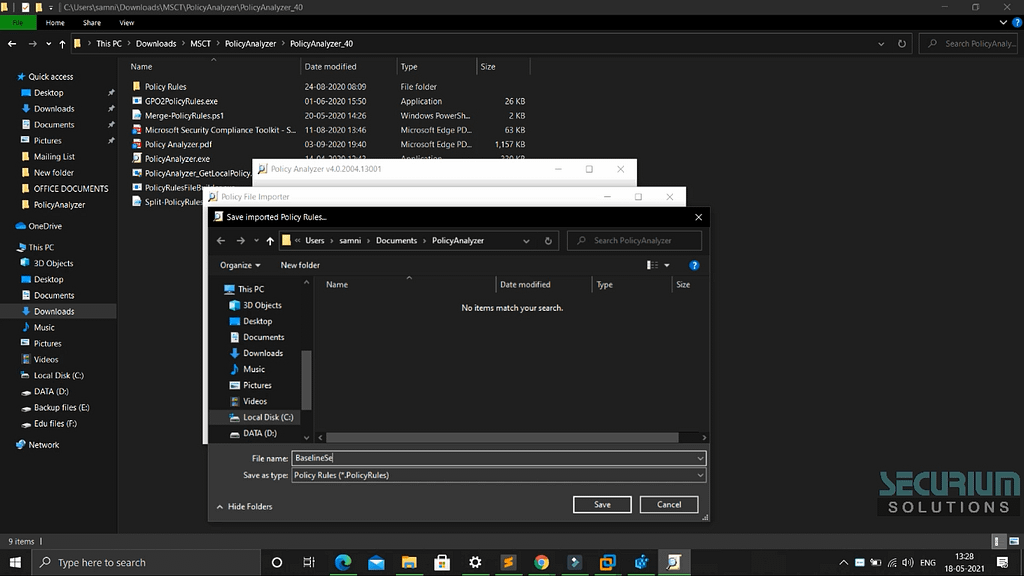
Task: Open Microsoft Store from the taskbar
Action: (x=442, y=562)
